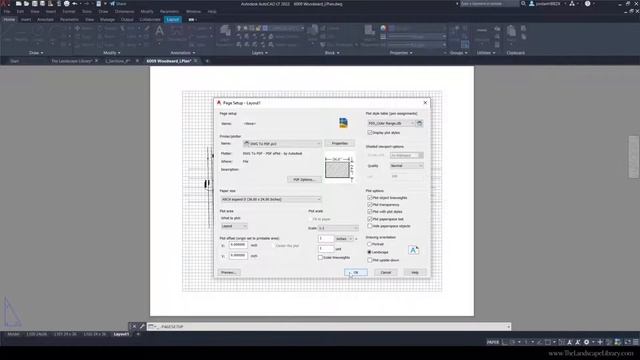640x360 pixels.
Task: Close the command line with its X
Action: pos(134,327)
